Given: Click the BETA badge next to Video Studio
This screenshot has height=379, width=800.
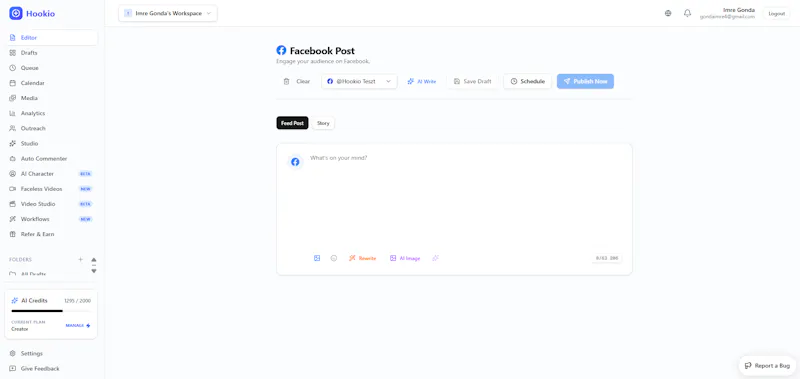Looking at the screenshot, I should pos(85,204).
